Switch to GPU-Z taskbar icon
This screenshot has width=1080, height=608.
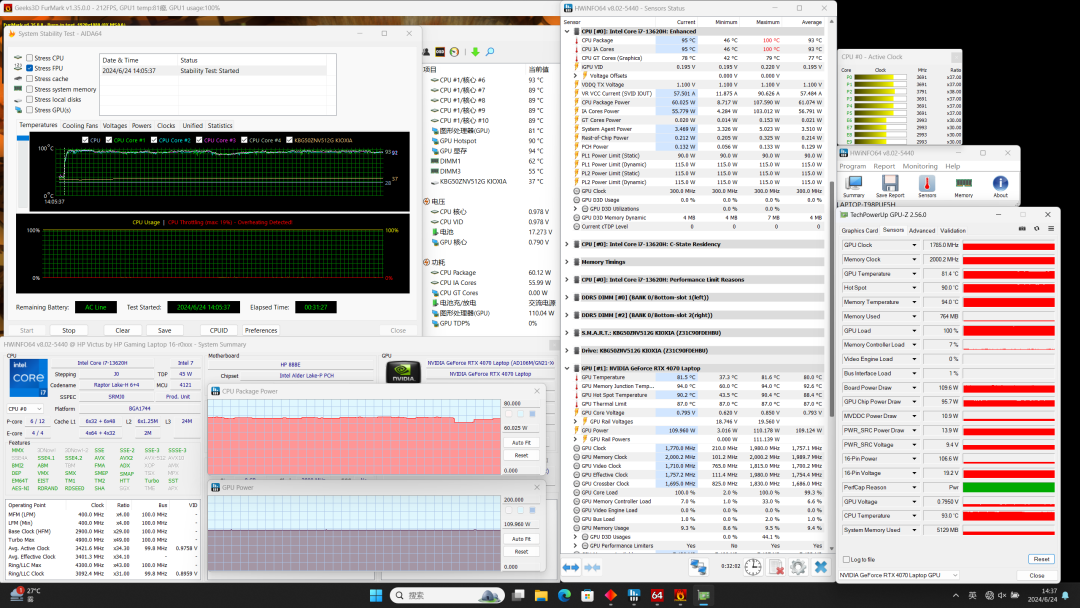(704, 596)
